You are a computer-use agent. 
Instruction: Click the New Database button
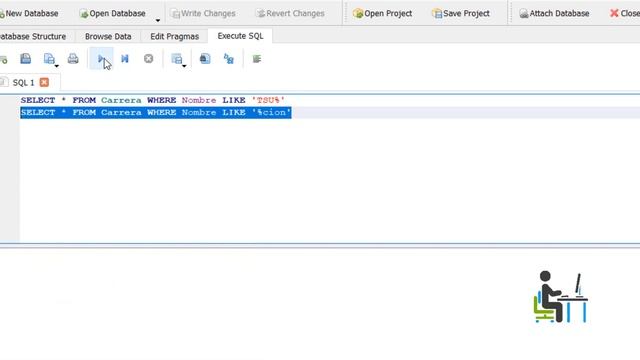pos(29,13)
